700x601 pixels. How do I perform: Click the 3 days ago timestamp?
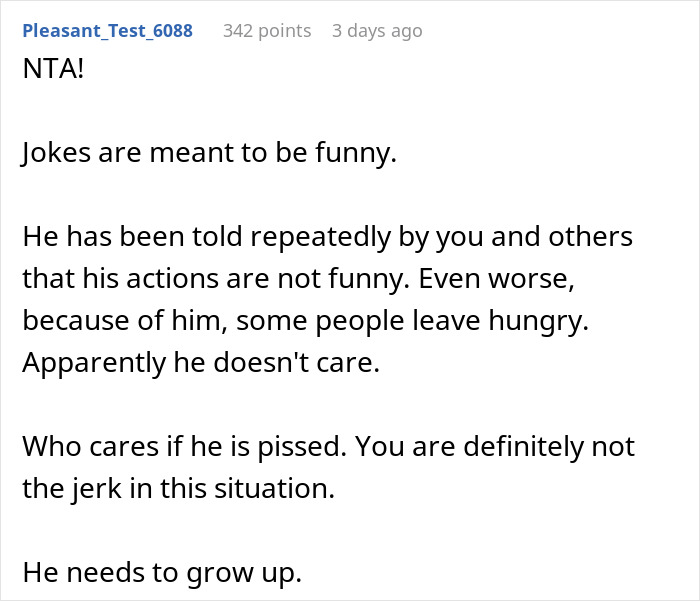tap(377, 31)
